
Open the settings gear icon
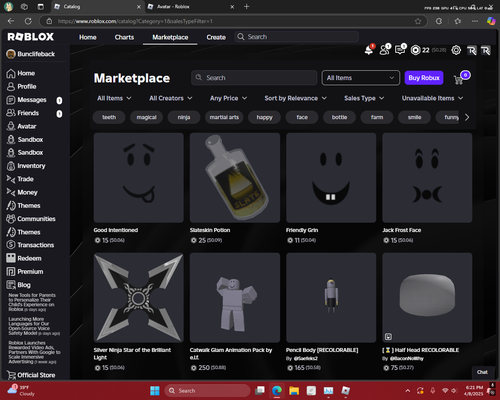click(456, 50)
